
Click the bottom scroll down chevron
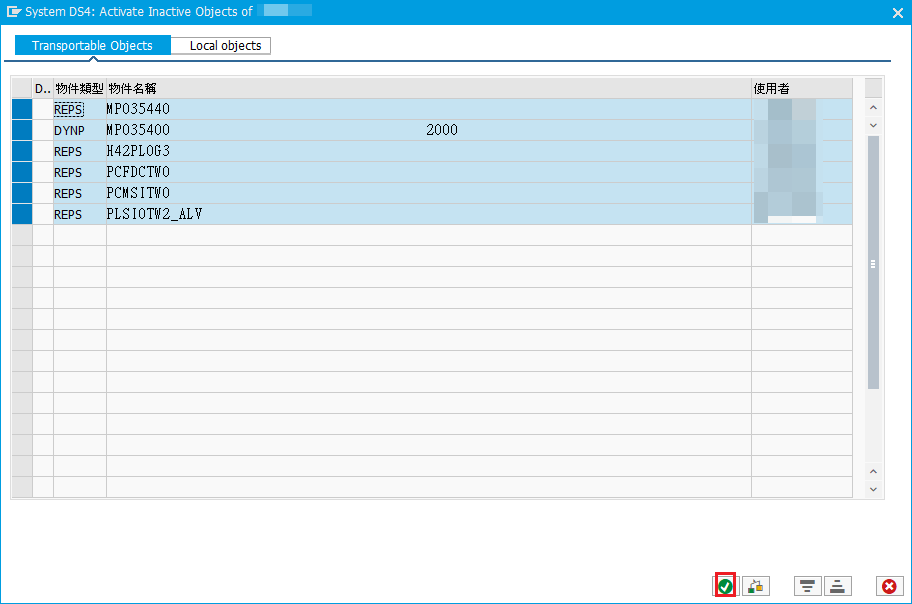(x=873, y=489)
